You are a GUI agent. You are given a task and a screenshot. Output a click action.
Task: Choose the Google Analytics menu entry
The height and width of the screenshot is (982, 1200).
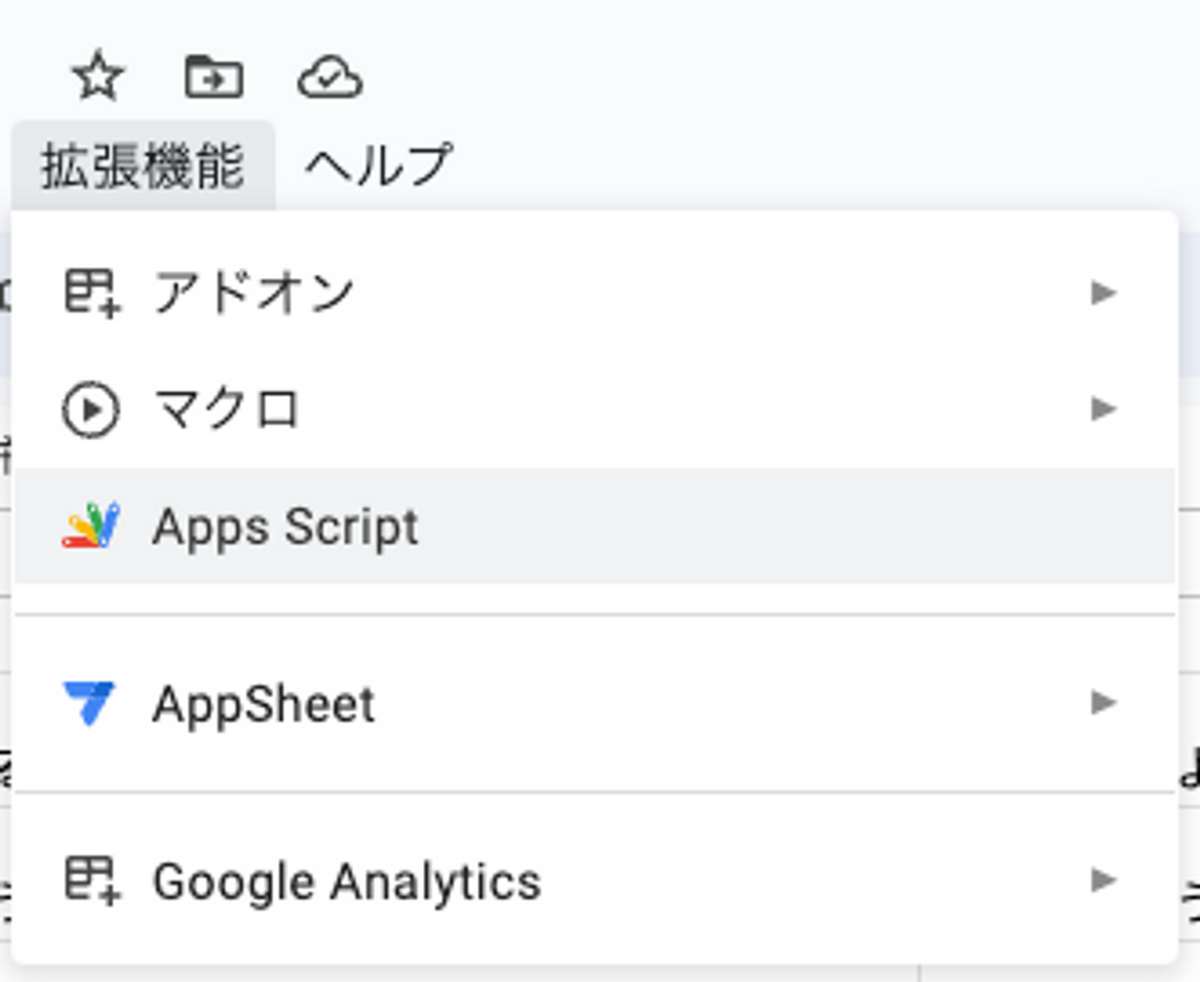[346, 882]
